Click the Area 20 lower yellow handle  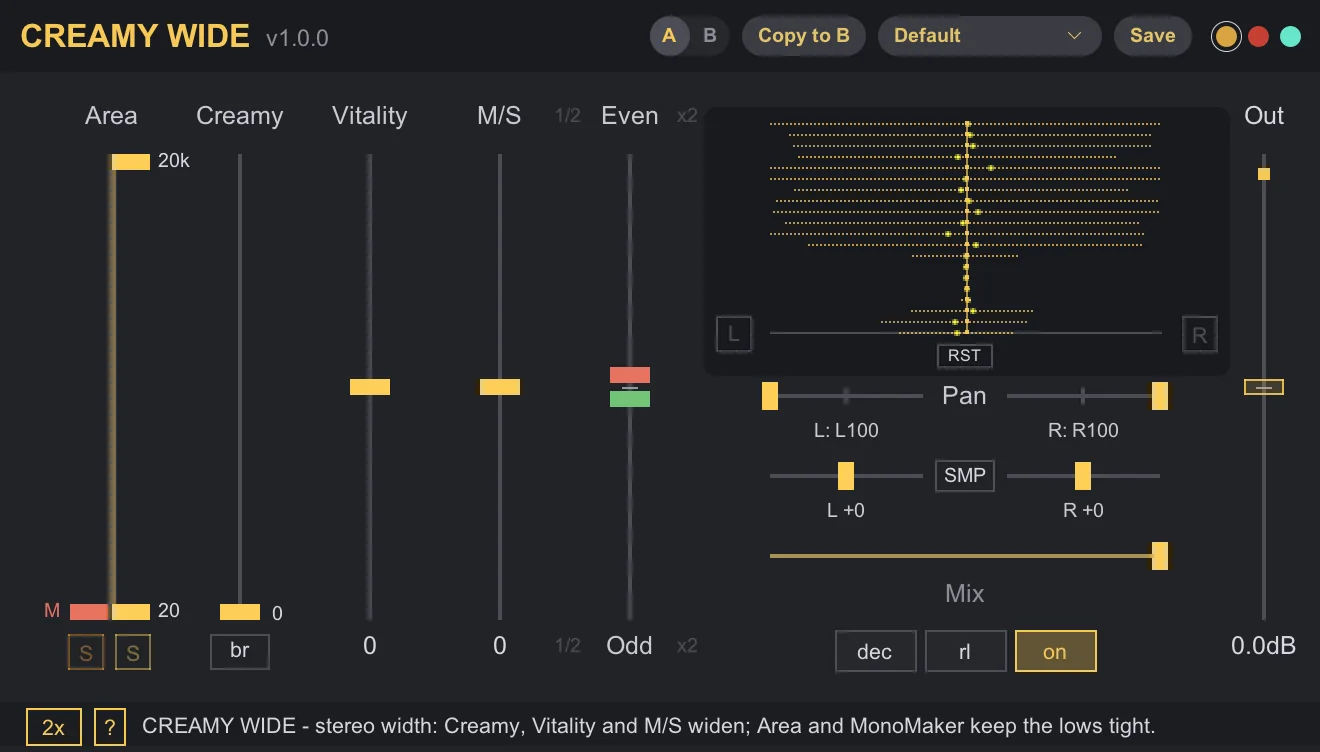pyautogui.click(x=131, y=612)
